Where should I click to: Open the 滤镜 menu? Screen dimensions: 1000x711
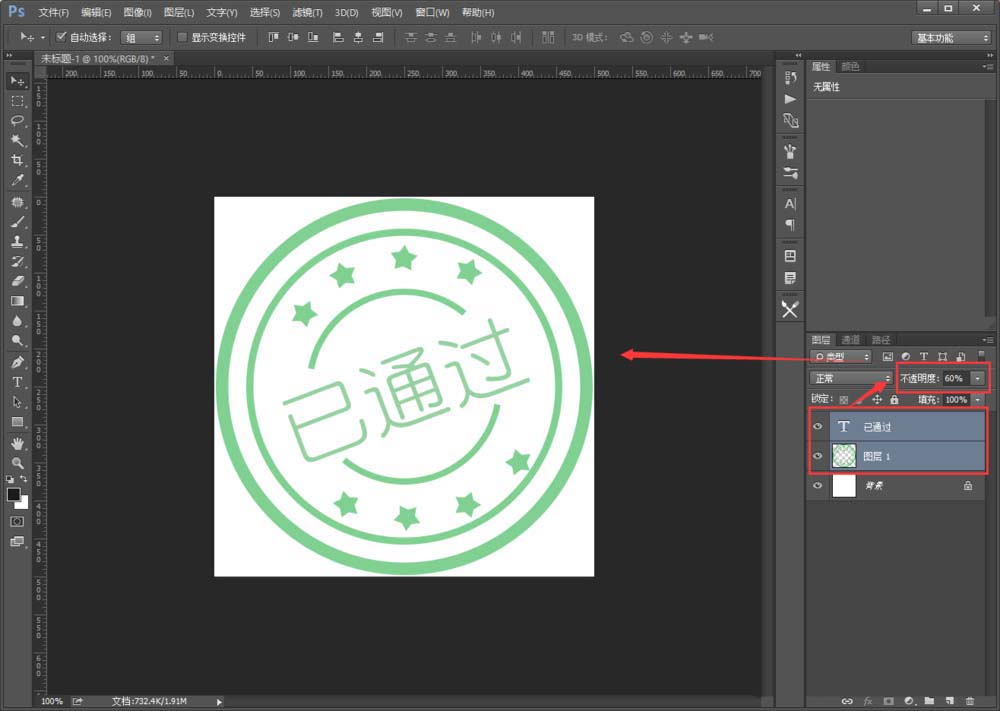pyautogui.click(x=307, y=12)
